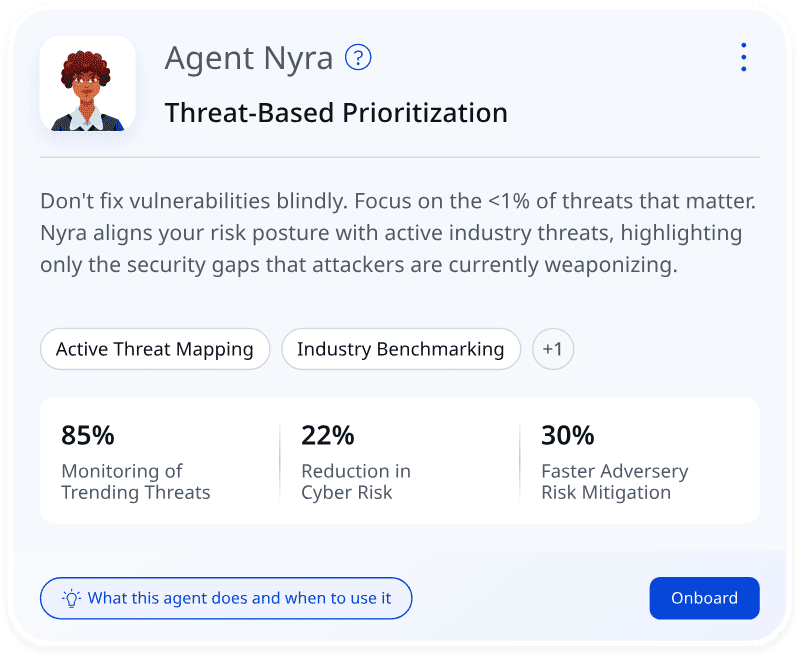800x658 pixels.
Task: Click the Faster Adversery Risk Mitigation label
Action: pyautogui.click(x=614, y=481)
